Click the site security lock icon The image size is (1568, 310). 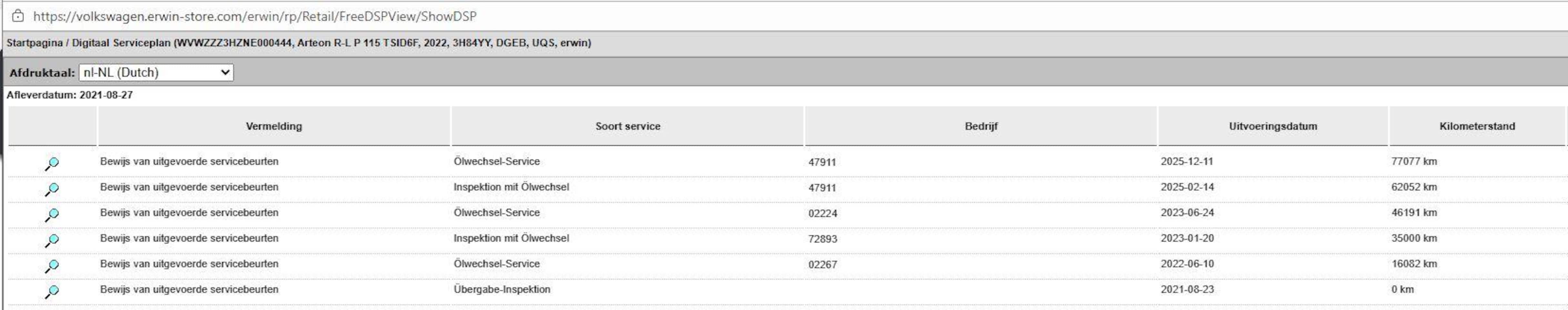pos(18,16)
